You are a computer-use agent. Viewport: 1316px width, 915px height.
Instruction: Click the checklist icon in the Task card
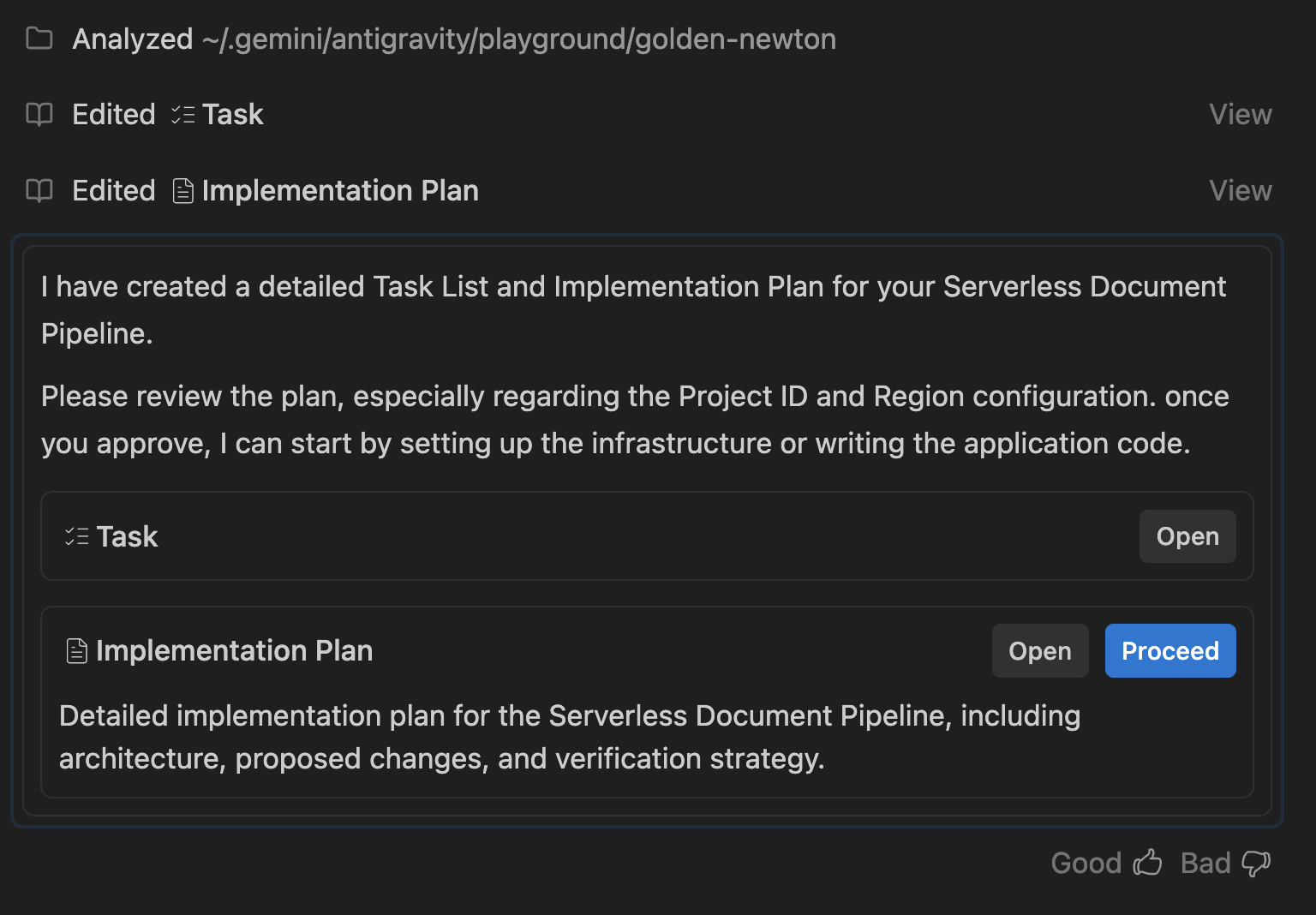point(77,537)
